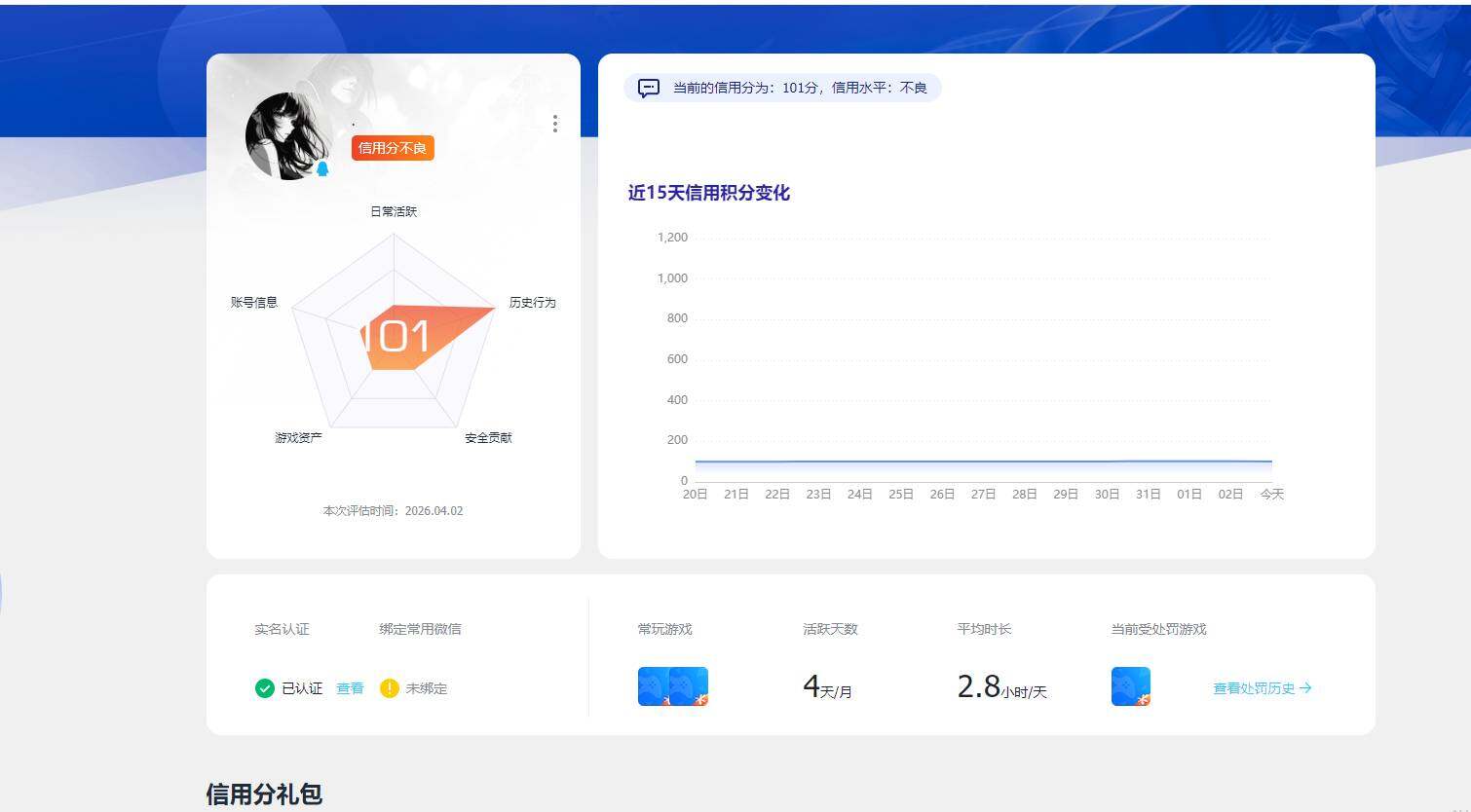Viewport: 1471px width, 812px height.
Task: Click the green verified checkmark icon
Action: pos(264,688)
